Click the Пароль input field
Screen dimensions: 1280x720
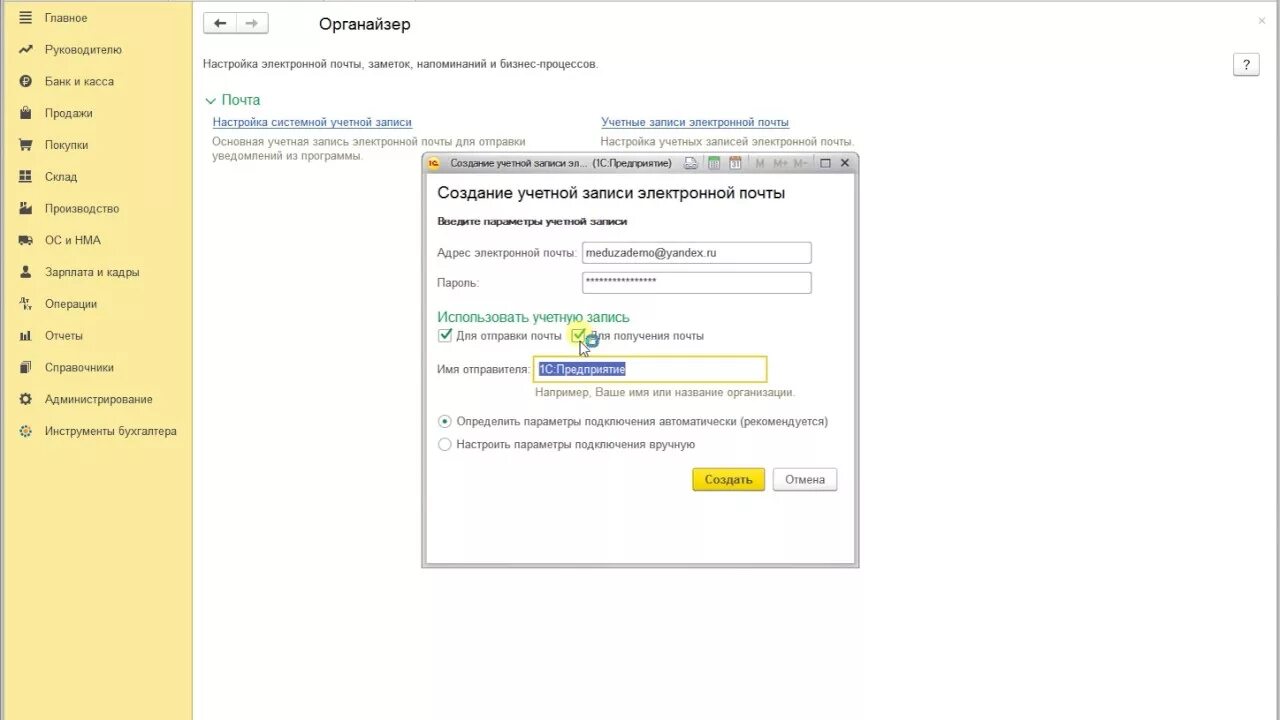[x=697, y=283]
